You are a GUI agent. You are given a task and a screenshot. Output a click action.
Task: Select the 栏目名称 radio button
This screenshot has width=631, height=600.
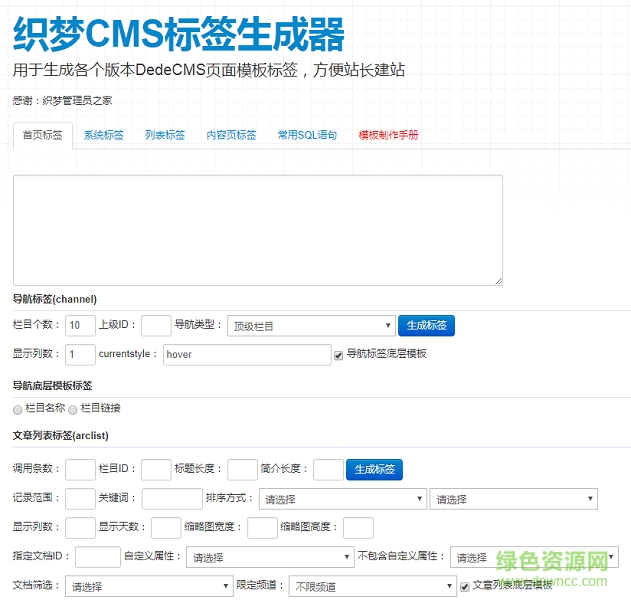(17, 409)
